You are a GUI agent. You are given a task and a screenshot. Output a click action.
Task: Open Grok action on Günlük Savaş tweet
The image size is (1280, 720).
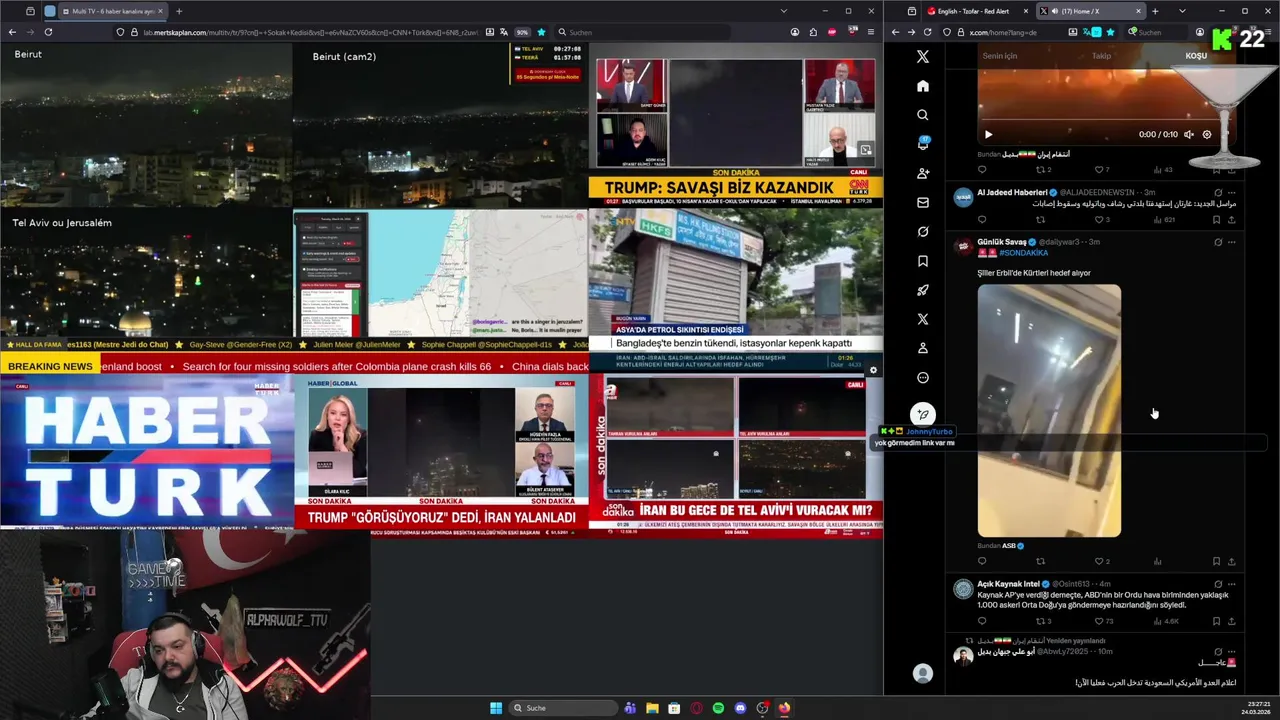[x=1217, y=242]
